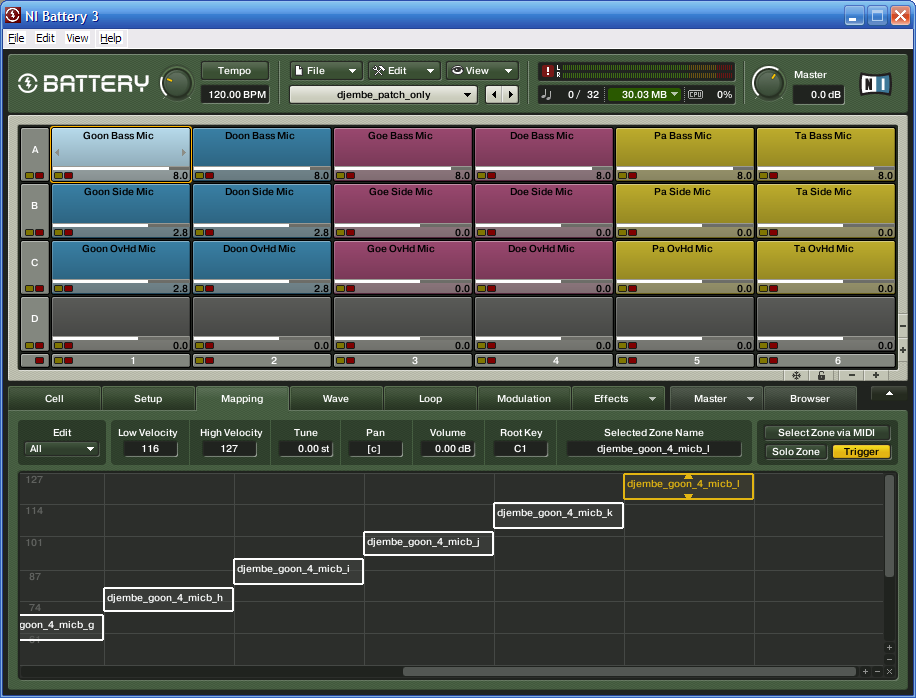Screen dimensions: 916x698
Task: Remove a column with matrix minus button
Action: [x=852, y=375]
